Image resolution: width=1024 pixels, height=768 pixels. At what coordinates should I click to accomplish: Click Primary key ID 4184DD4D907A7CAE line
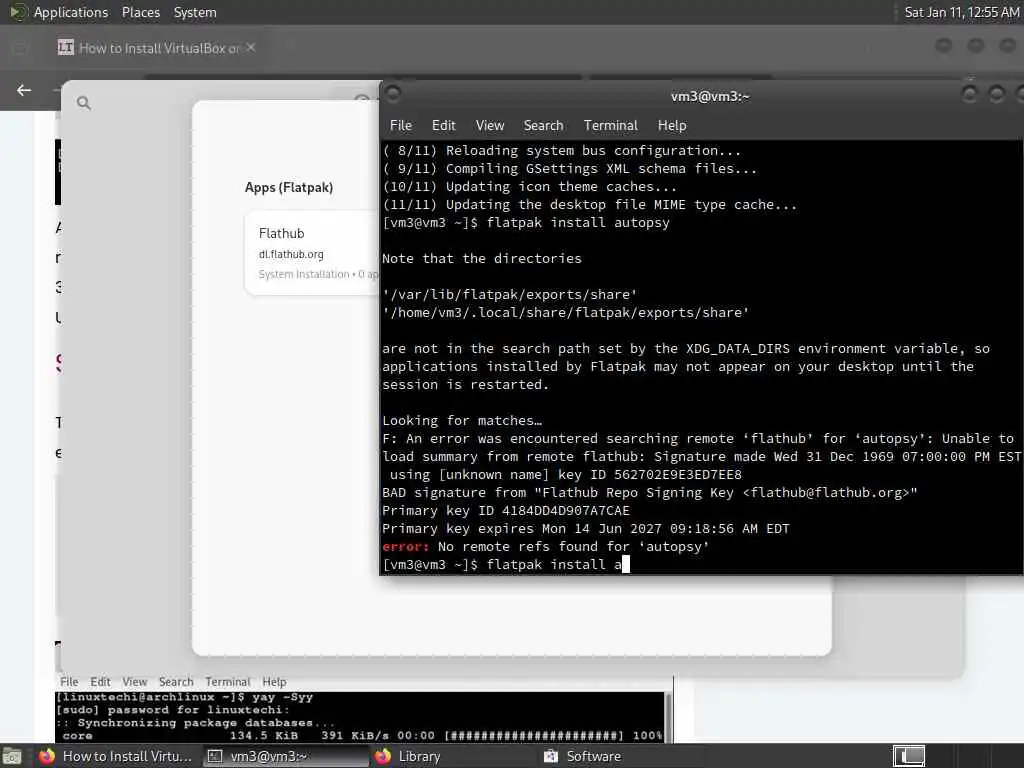coord(506,511)
